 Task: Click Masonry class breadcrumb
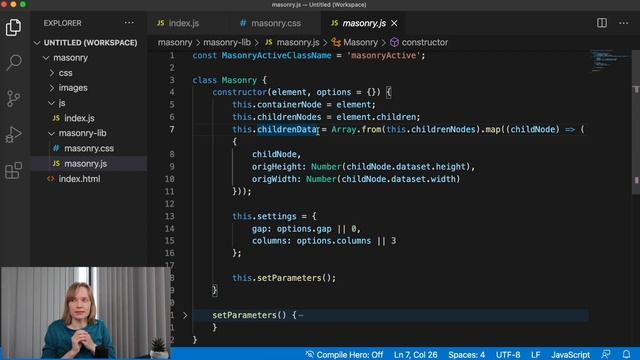(360, 42)
